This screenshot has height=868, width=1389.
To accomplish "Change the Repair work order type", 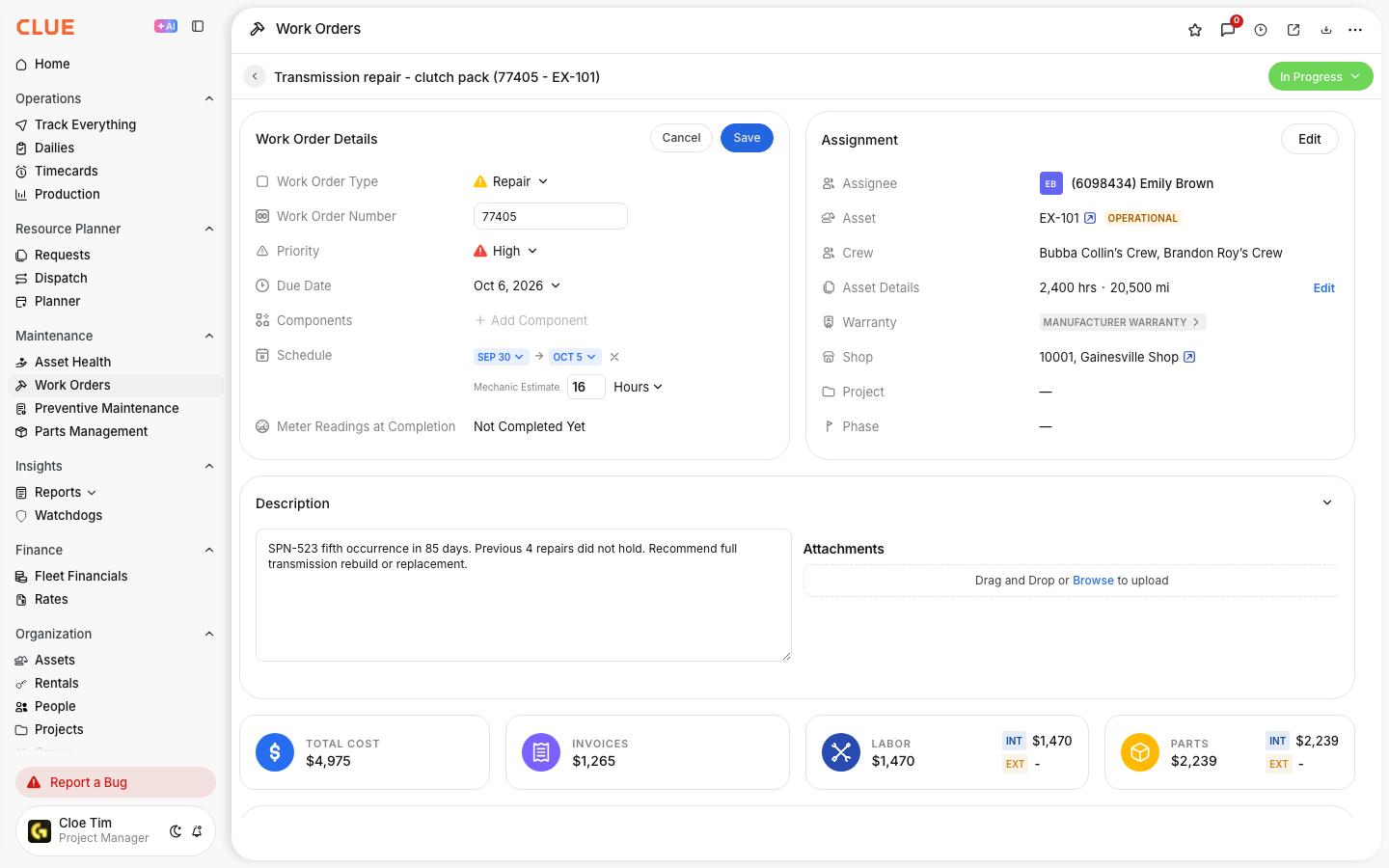I will [x=511, y=181].
